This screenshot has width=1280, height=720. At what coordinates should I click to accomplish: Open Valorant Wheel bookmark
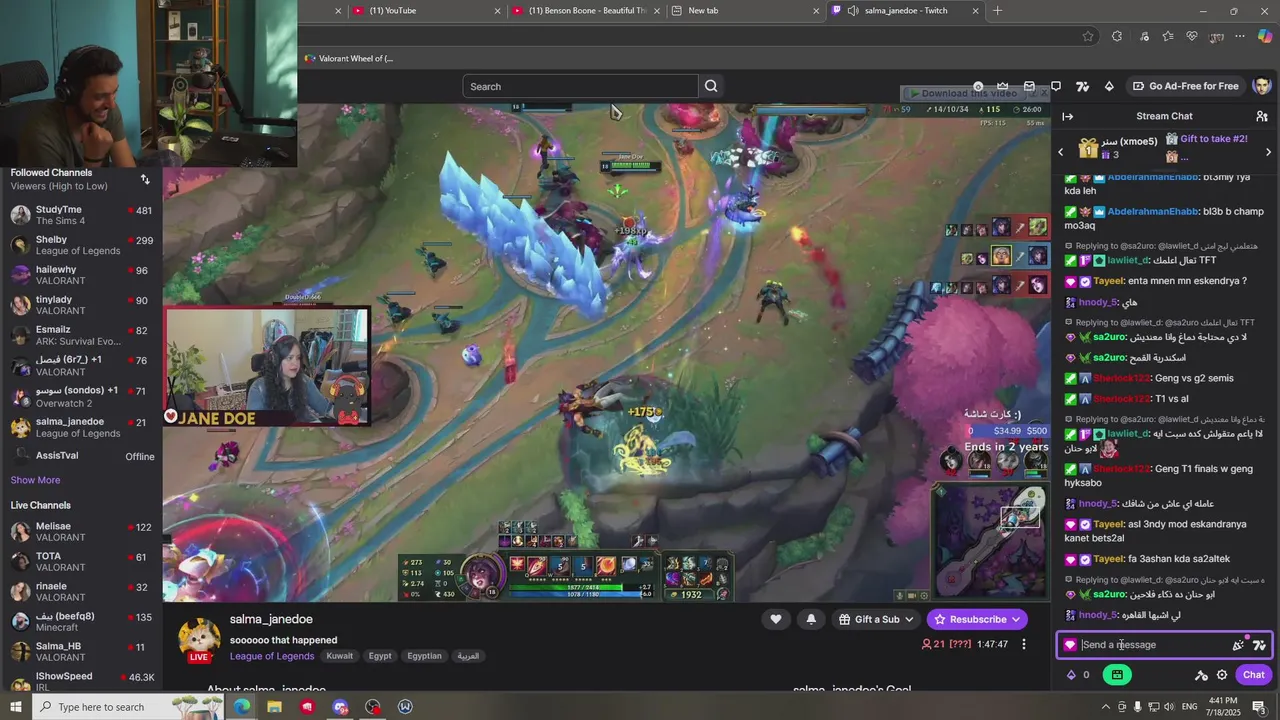click(349, 58)
